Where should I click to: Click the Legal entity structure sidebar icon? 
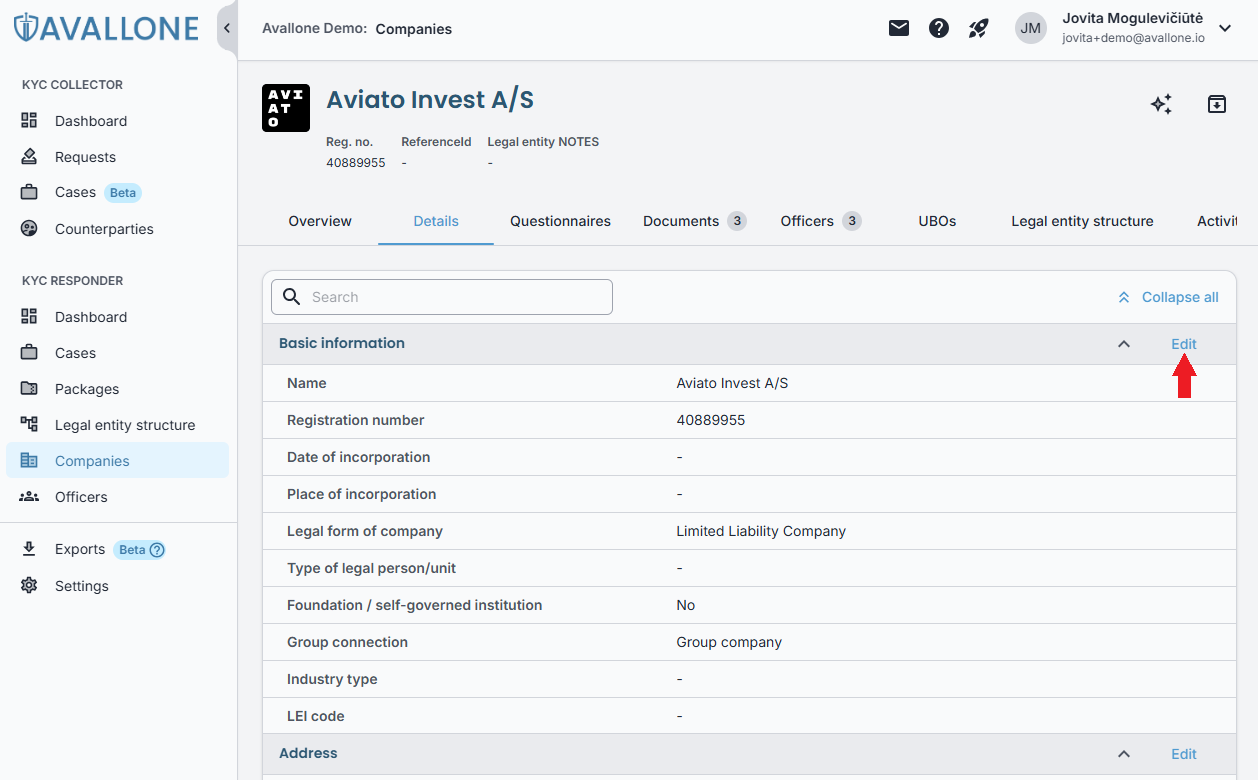[x=29, y=424]
